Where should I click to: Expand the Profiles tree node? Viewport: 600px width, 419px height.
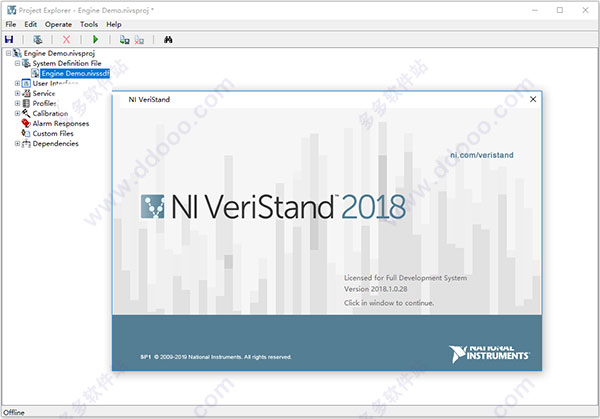point(17,103)
